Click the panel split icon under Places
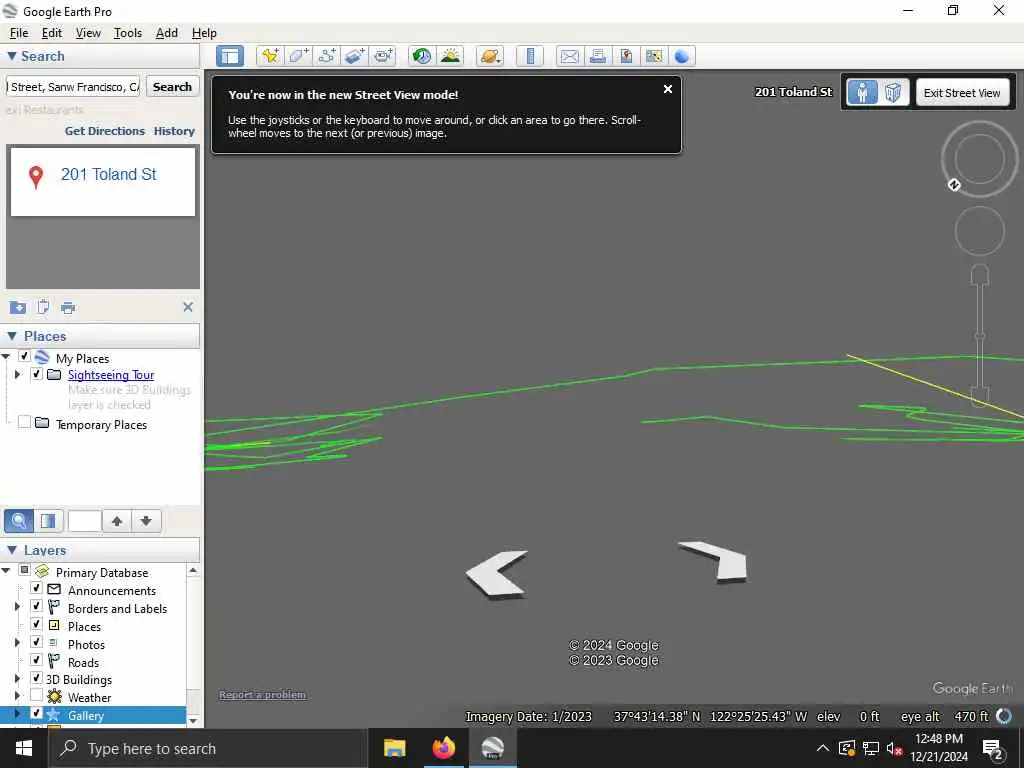This screenshot has width=1024, height=768. click(x=48, y=520)
